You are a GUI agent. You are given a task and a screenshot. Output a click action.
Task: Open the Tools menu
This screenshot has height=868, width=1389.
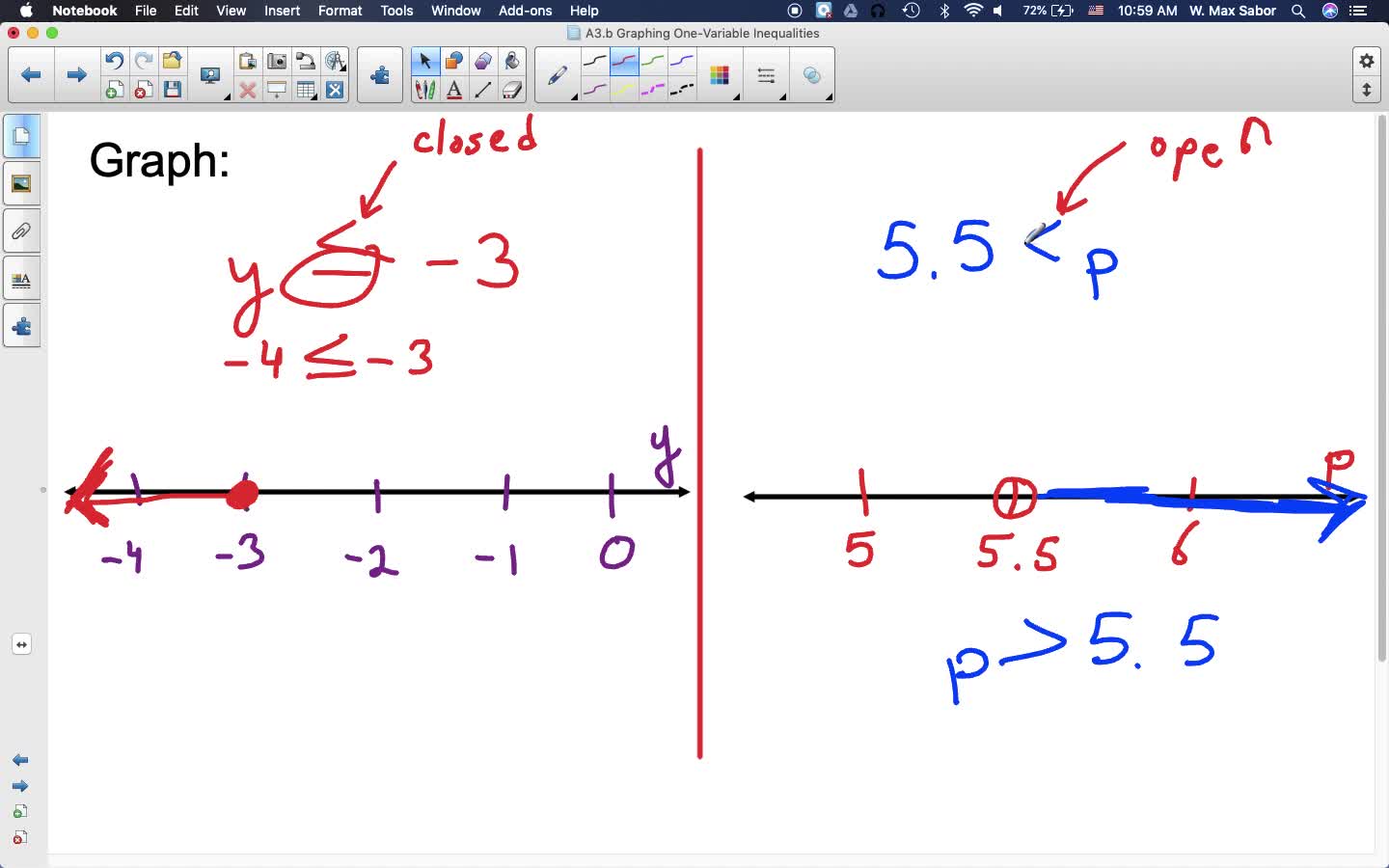pos(396,11)
